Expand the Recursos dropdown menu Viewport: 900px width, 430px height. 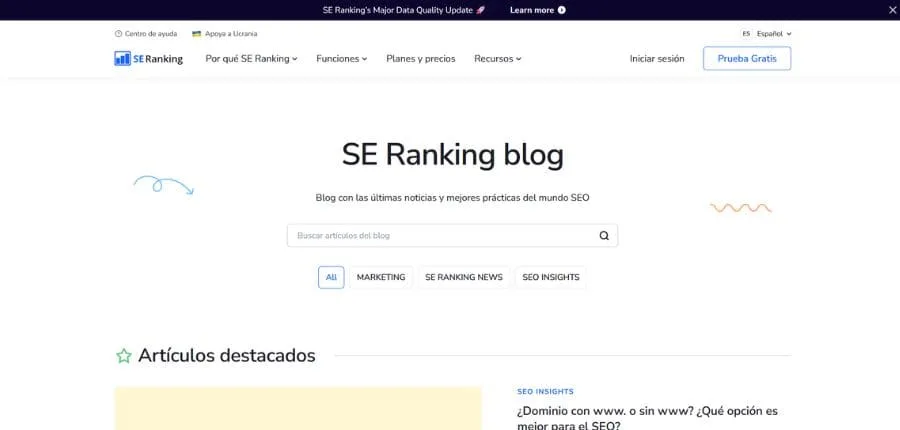click(x=497, y=59)
